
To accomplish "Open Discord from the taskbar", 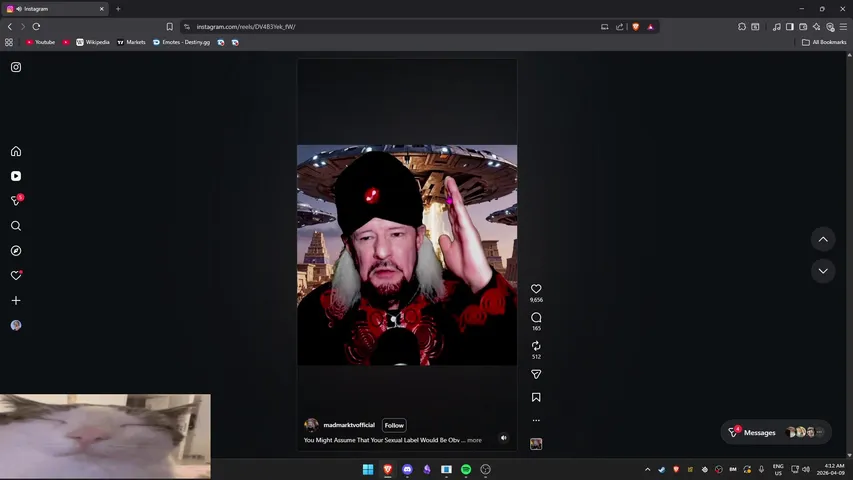I will click(x=407, y=469).
